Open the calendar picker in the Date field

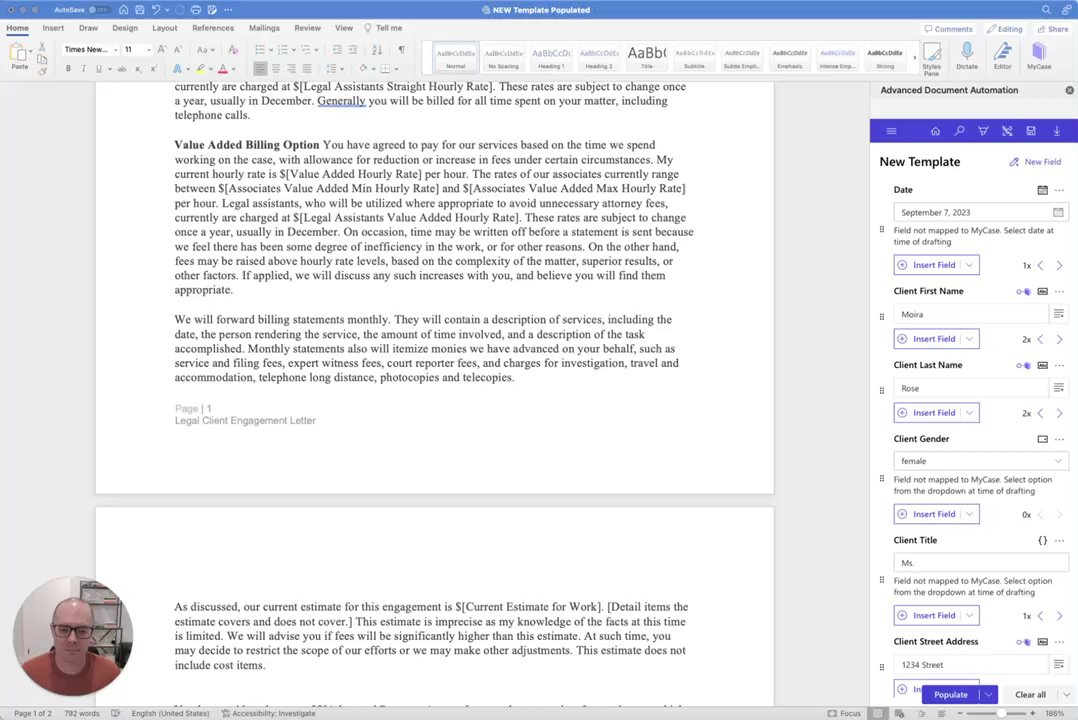point(1058,212)
